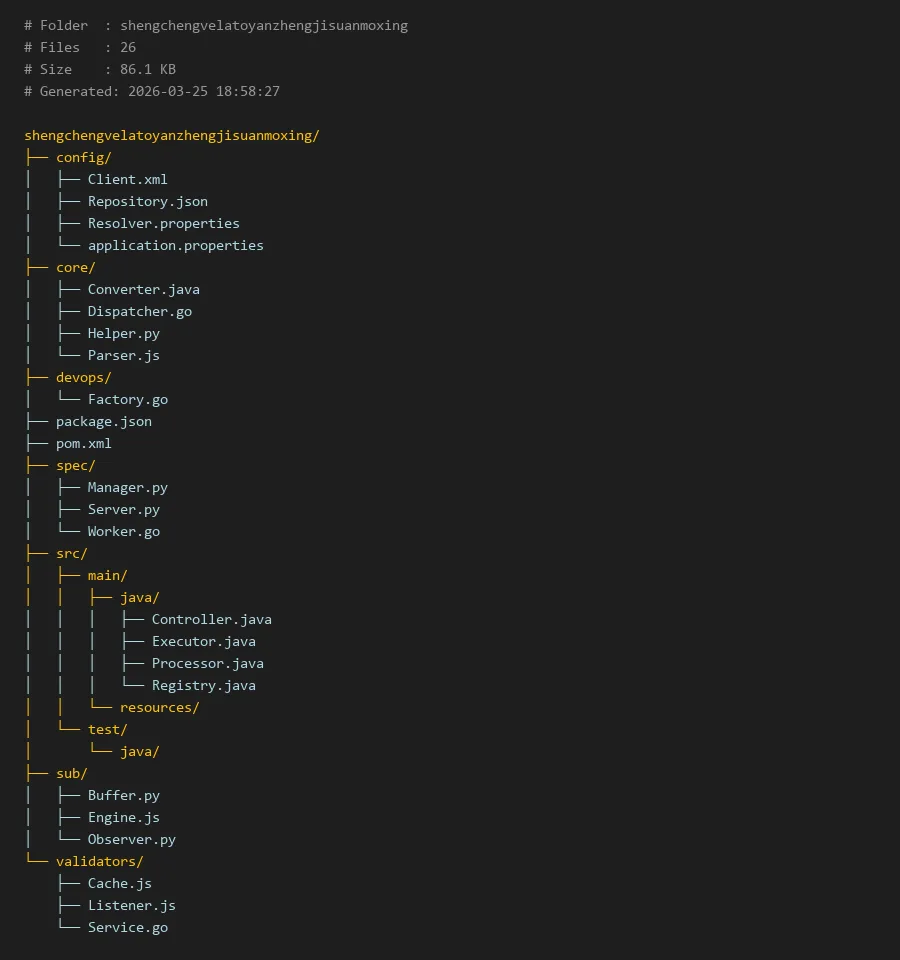900x960 pixels.
Task: Open Factory.go under devops
Action: [127, 399]
